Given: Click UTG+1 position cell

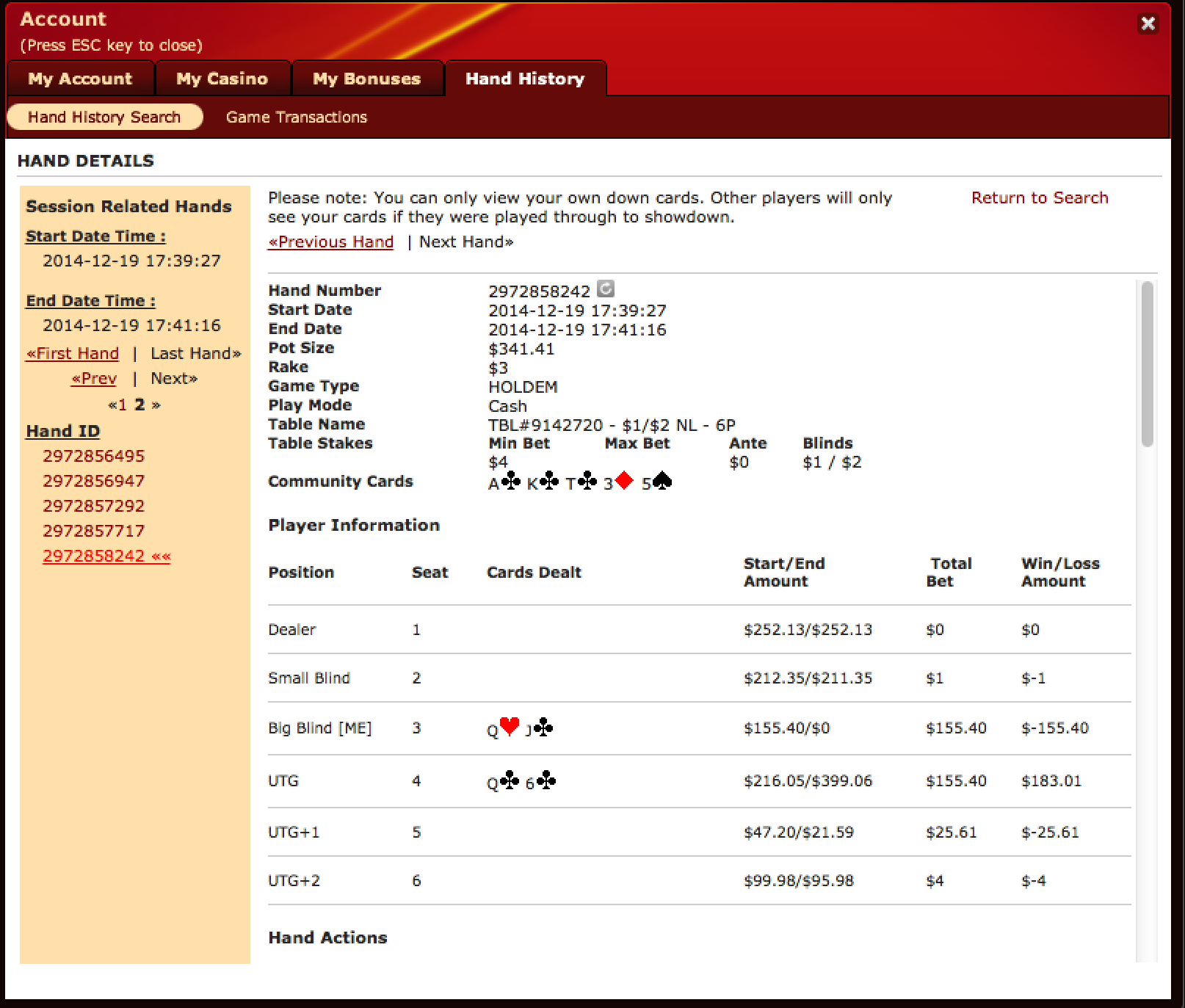Looking at the screenshot, I should (x=294, y=833).
